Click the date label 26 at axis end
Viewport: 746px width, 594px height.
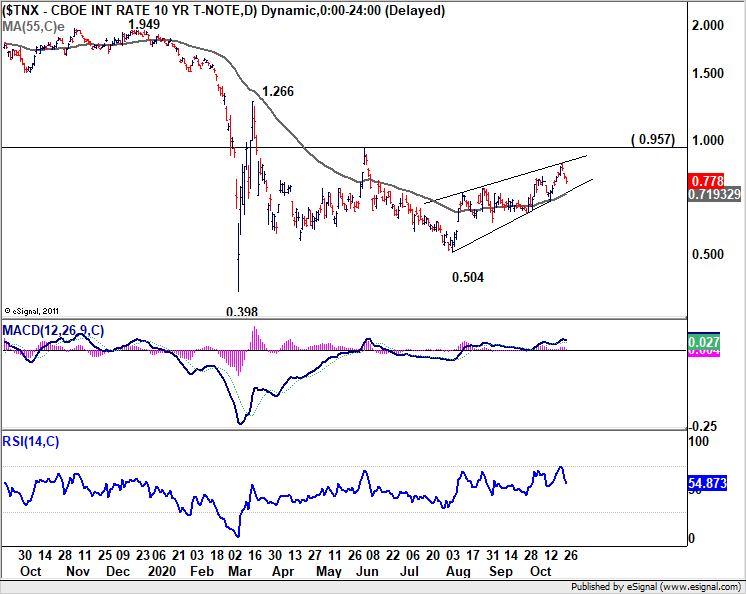(x=570, y=555)
